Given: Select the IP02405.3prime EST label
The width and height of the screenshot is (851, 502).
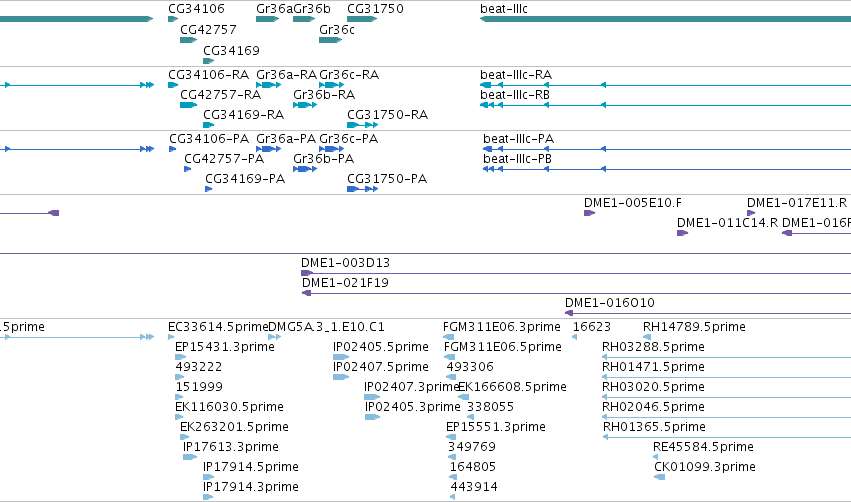Looking at the screenshot, I should 412,407.
